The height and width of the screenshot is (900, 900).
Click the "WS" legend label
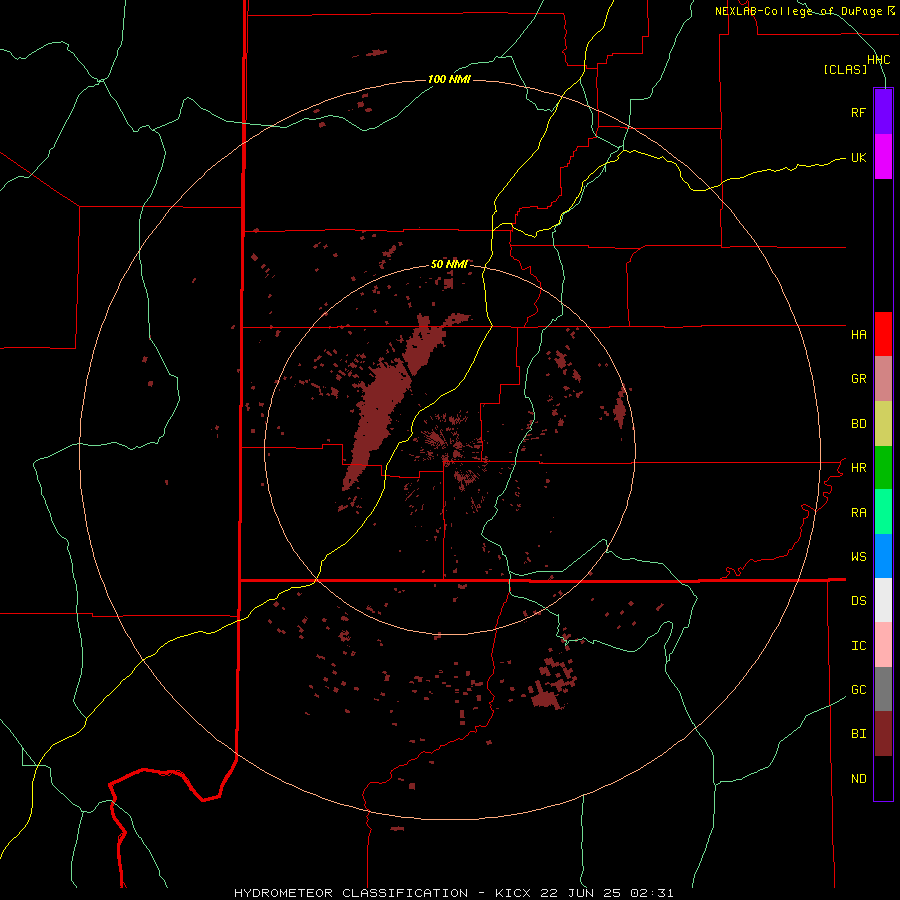click(x=858, y=557)
